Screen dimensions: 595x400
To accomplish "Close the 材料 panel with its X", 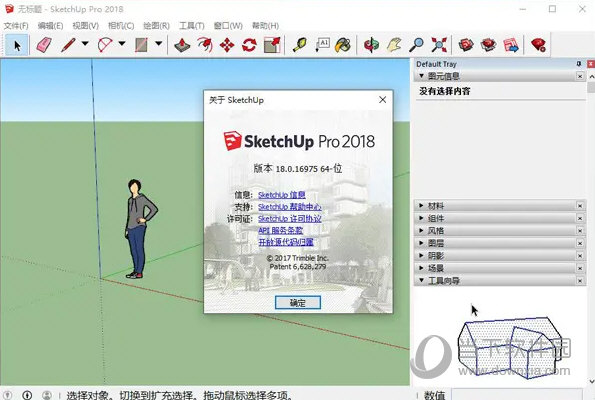I will coord(580,206).
